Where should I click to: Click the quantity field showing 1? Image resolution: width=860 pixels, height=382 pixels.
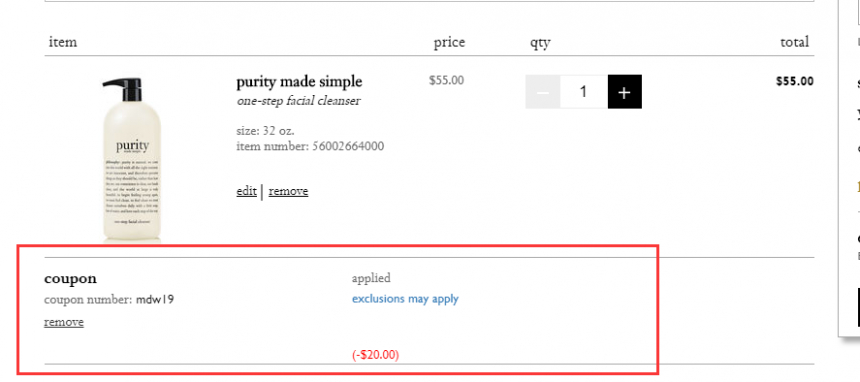(x=584, y=92)
